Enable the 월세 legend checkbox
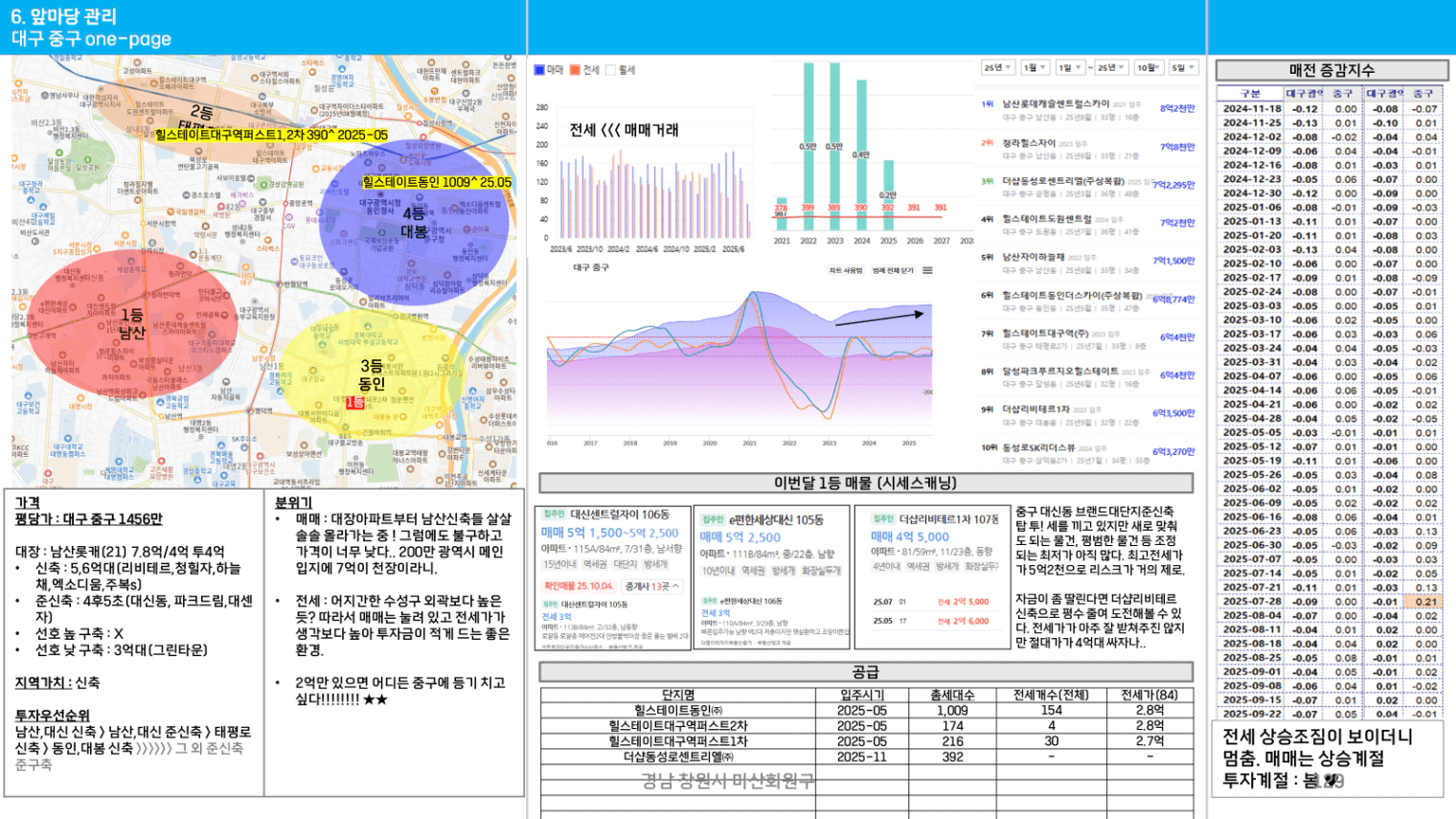The height and width of the screenshot is (819, 1456). 611,70
